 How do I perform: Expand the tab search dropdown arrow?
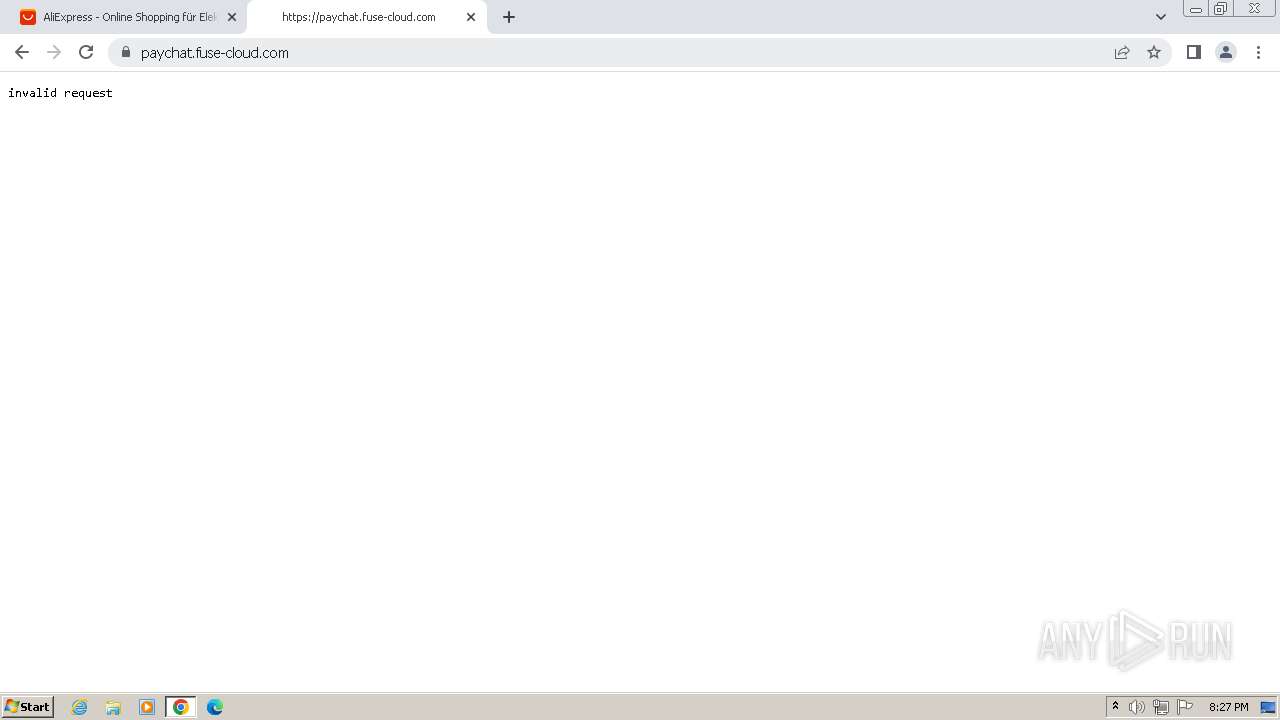point(1161,17)
